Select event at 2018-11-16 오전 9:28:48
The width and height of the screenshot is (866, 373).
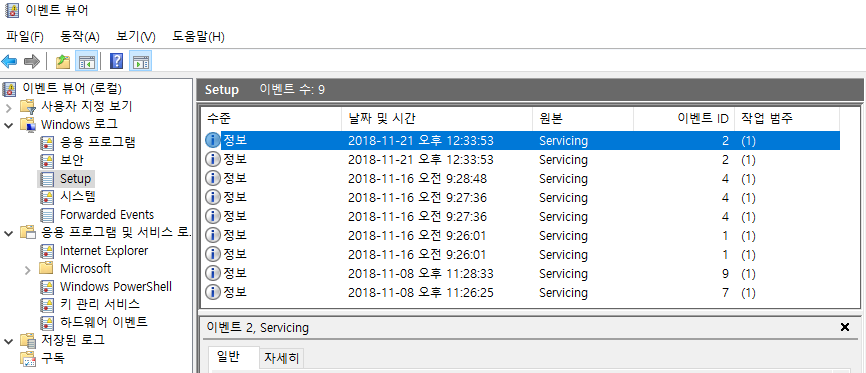pos(520,178)
